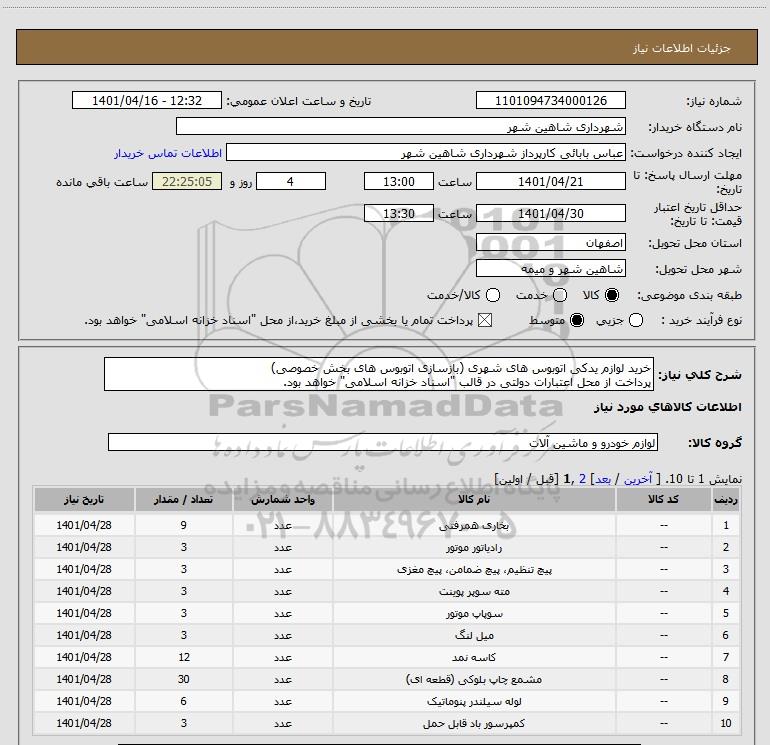Go to next page via بعد link

click(x=603, y=479)
